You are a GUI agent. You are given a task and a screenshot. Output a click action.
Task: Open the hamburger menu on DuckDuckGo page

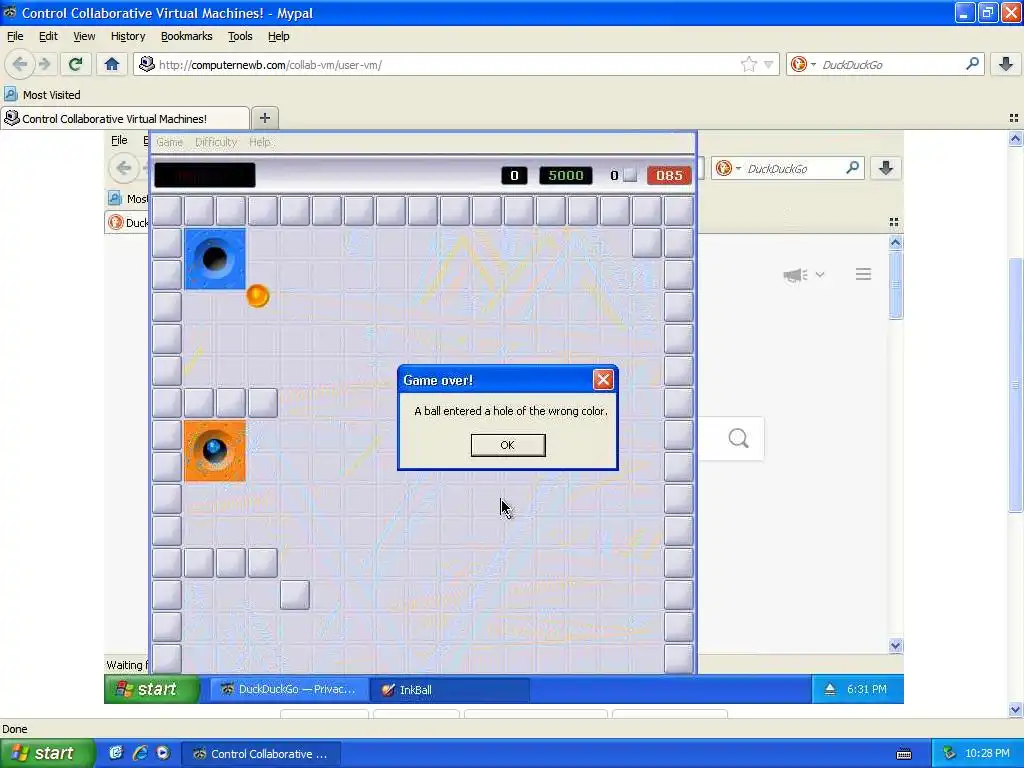coord(863,274)
